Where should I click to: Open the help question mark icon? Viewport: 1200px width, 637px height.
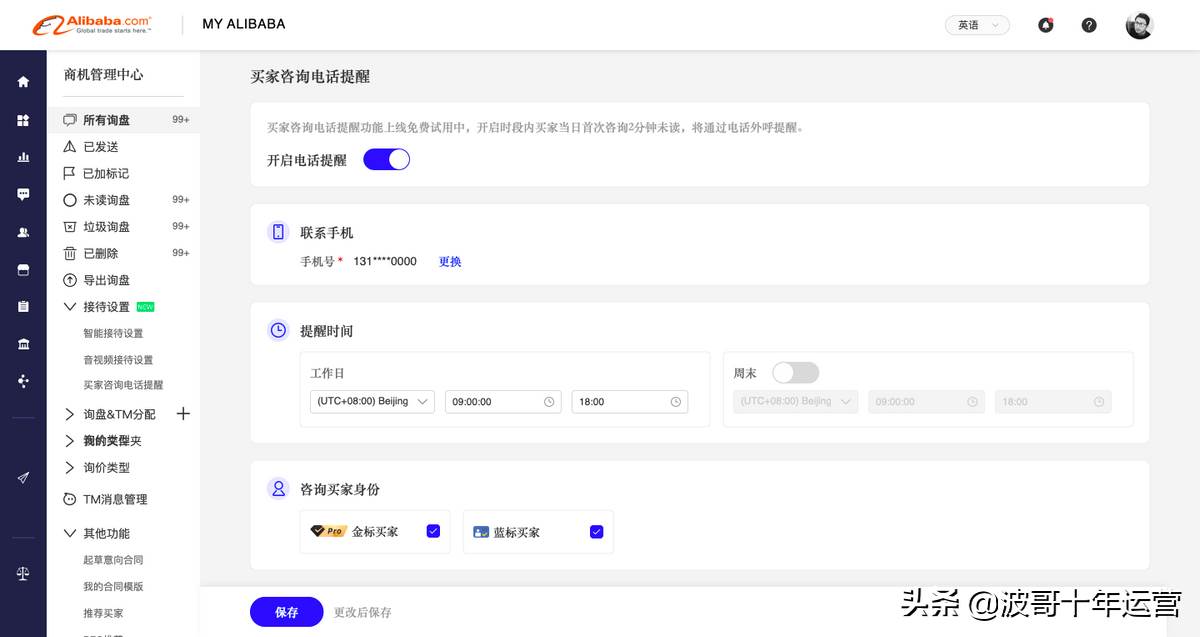coord(1089,25)
